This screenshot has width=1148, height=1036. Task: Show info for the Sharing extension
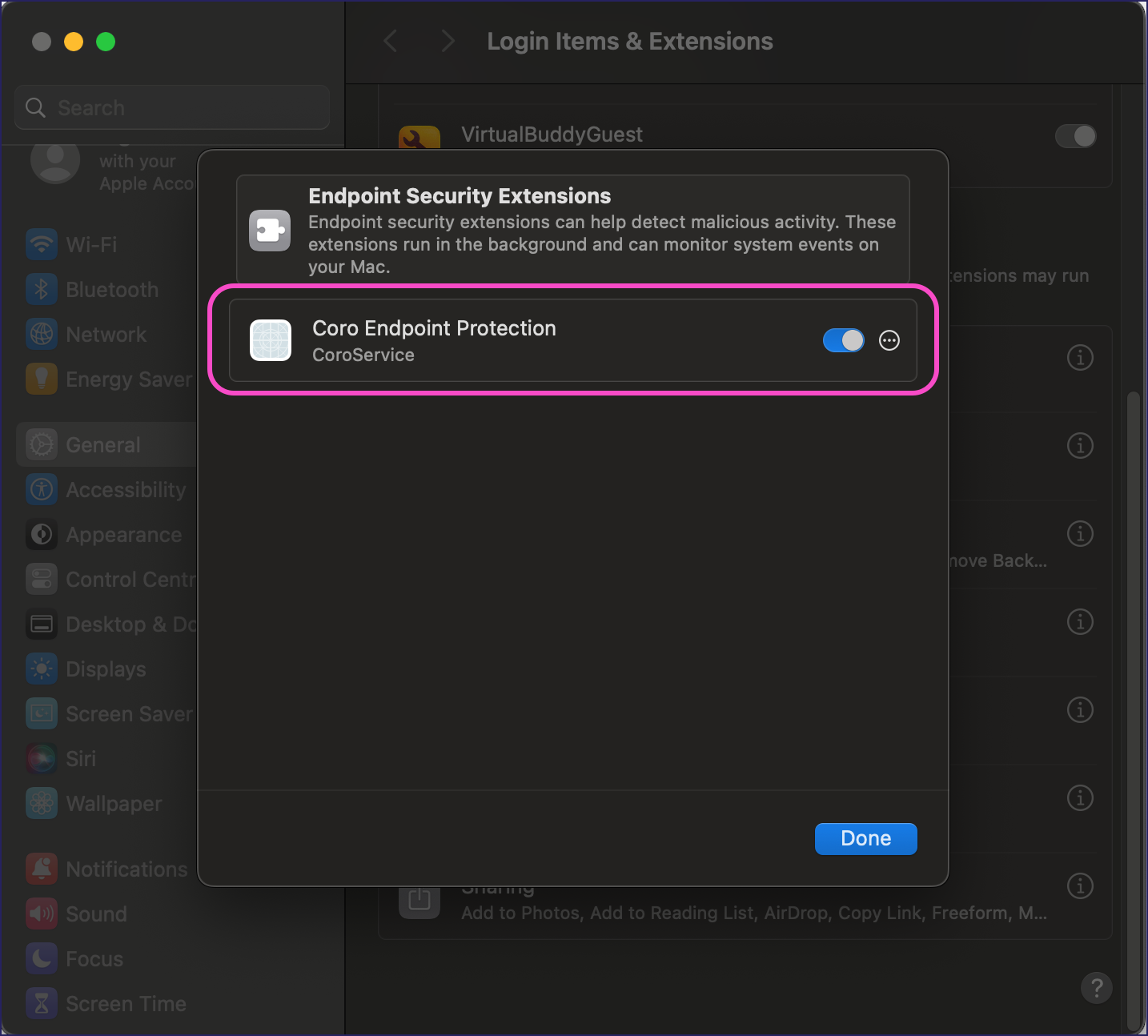1079,886
